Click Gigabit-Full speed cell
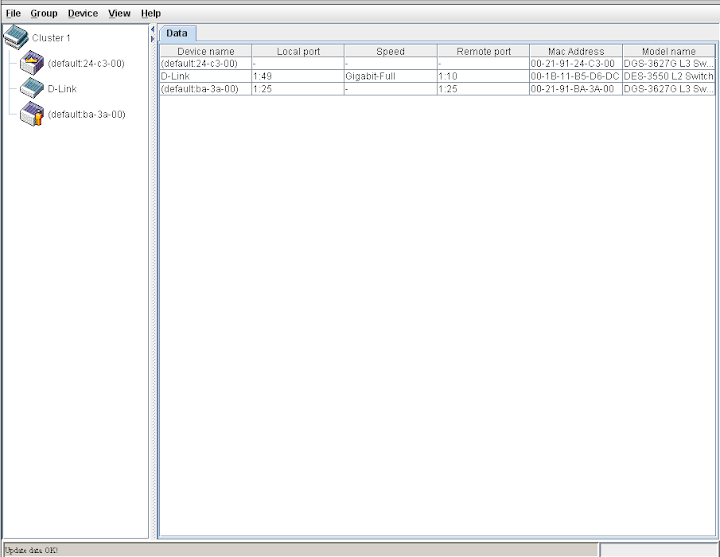Image resolution: width=720 pixels, height=557 pixels. [391, 76]
